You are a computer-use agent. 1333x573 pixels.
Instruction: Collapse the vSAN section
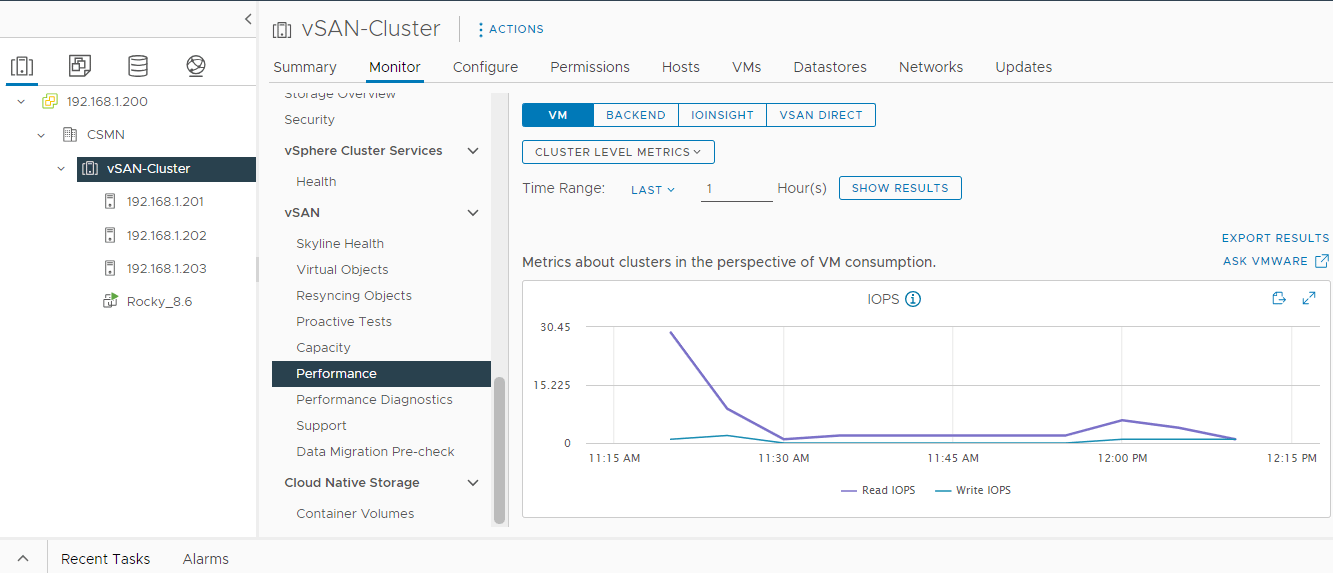473,213
